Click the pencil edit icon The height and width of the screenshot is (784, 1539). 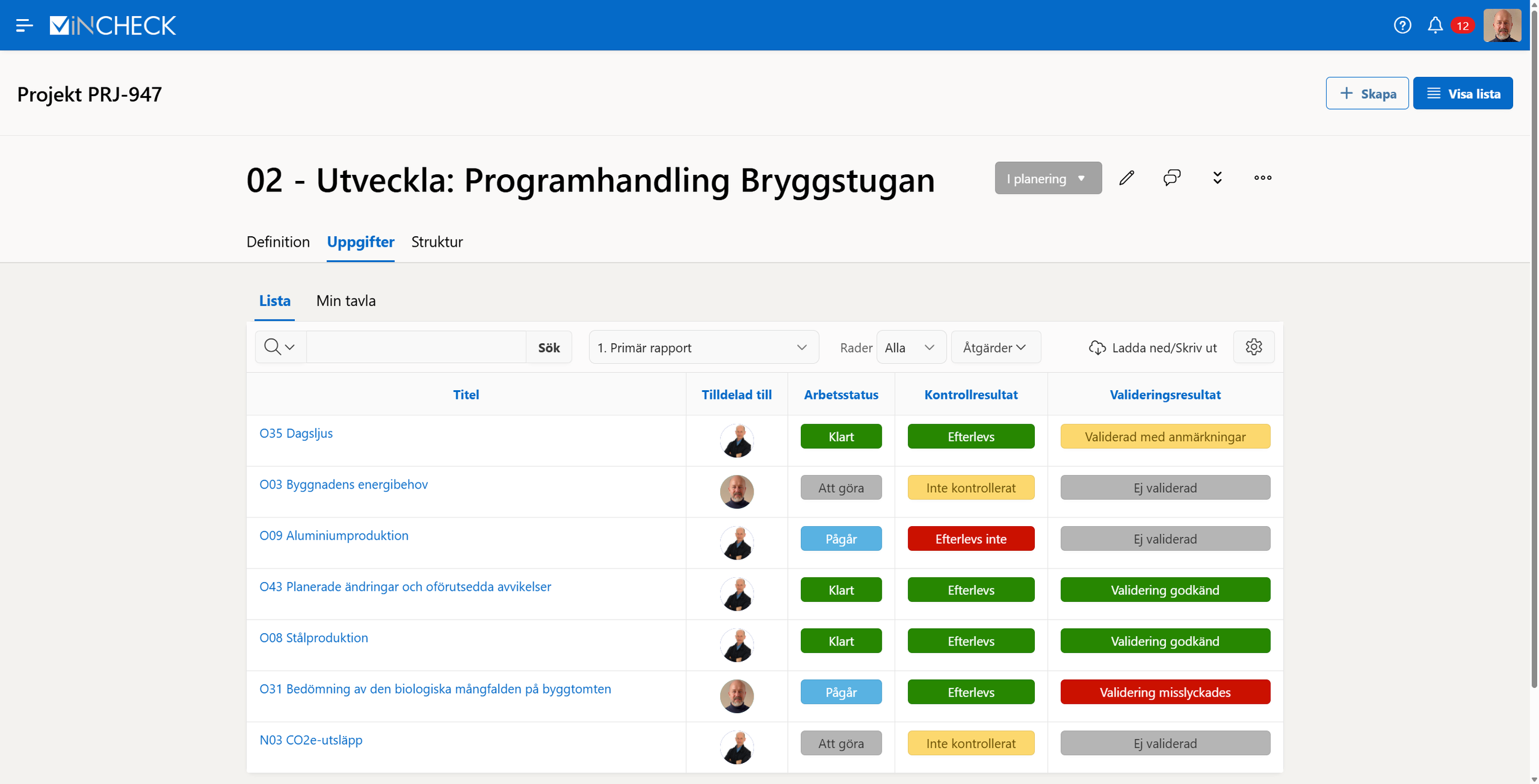click(x=1127, y=178)
